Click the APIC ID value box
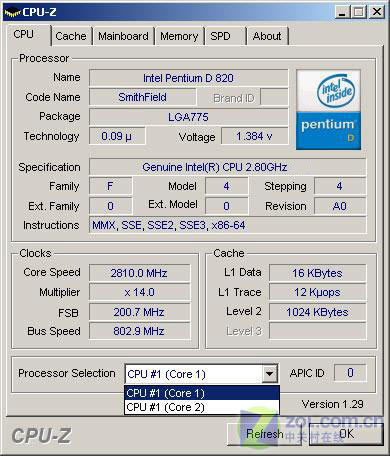390x456 pixels. point(350,373)
